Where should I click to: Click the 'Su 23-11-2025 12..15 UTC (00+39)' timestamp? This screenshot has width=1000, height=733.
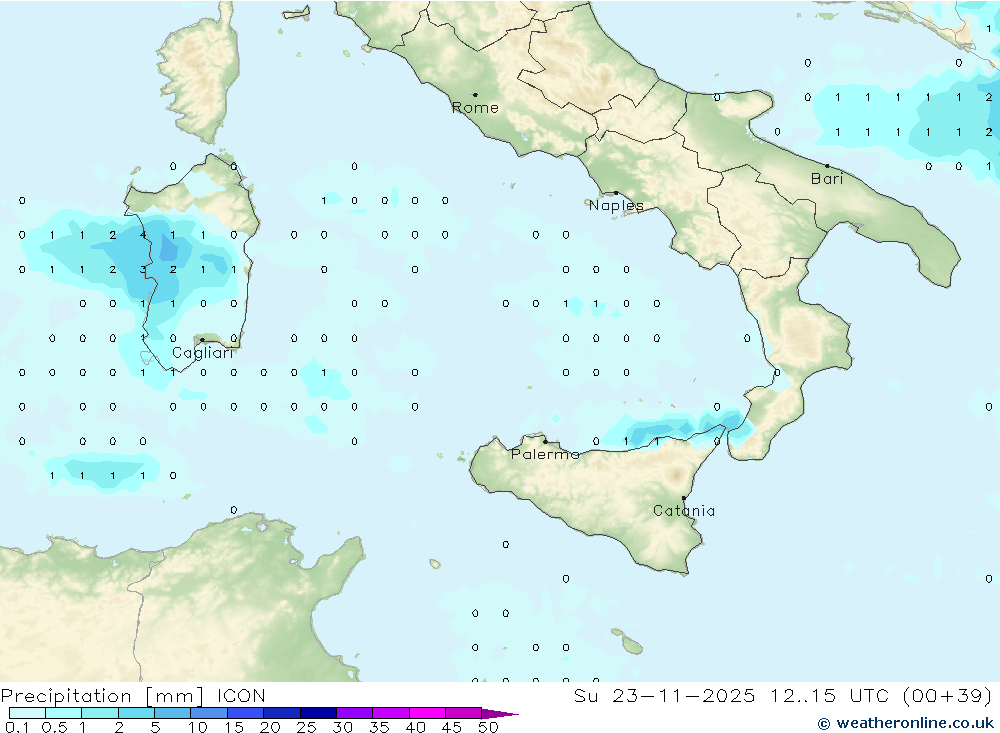783,695
